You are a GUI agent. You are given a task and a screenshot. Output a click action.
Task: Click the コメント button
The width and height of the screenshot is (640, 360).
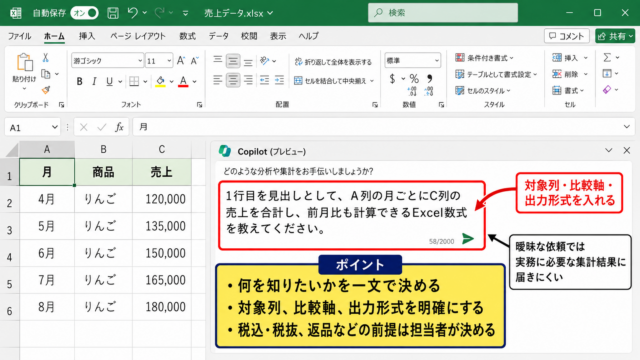[567, 36]
